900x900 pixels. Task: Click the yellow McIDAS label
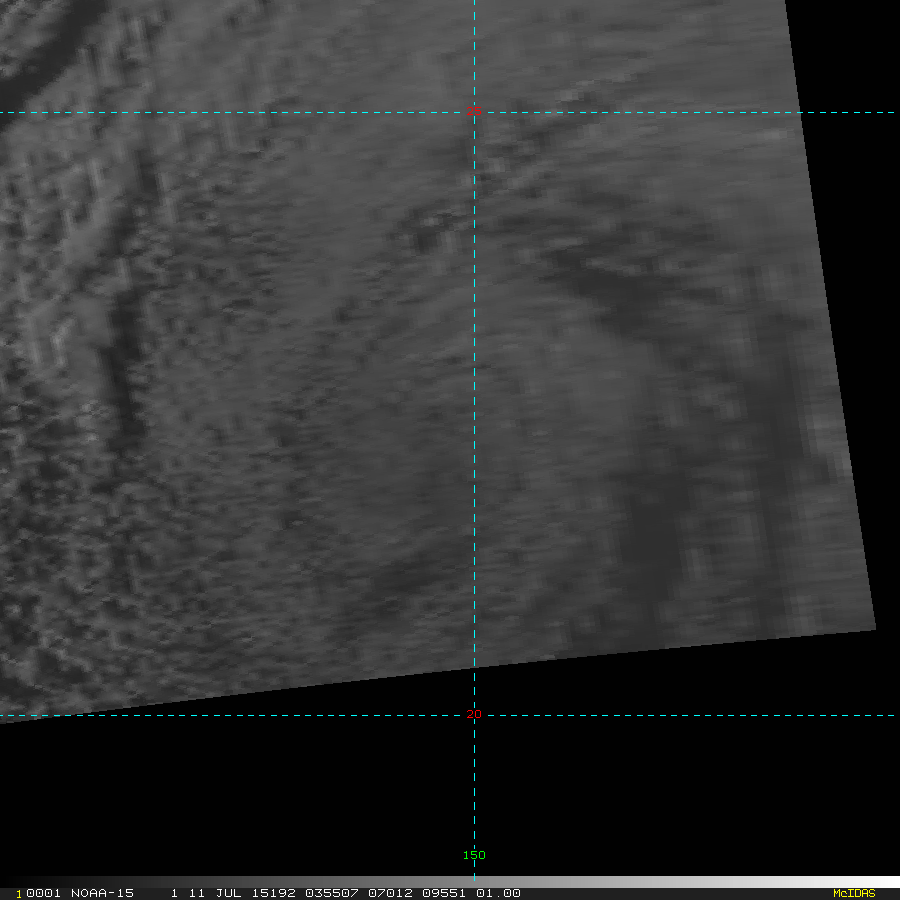[854, 893]
